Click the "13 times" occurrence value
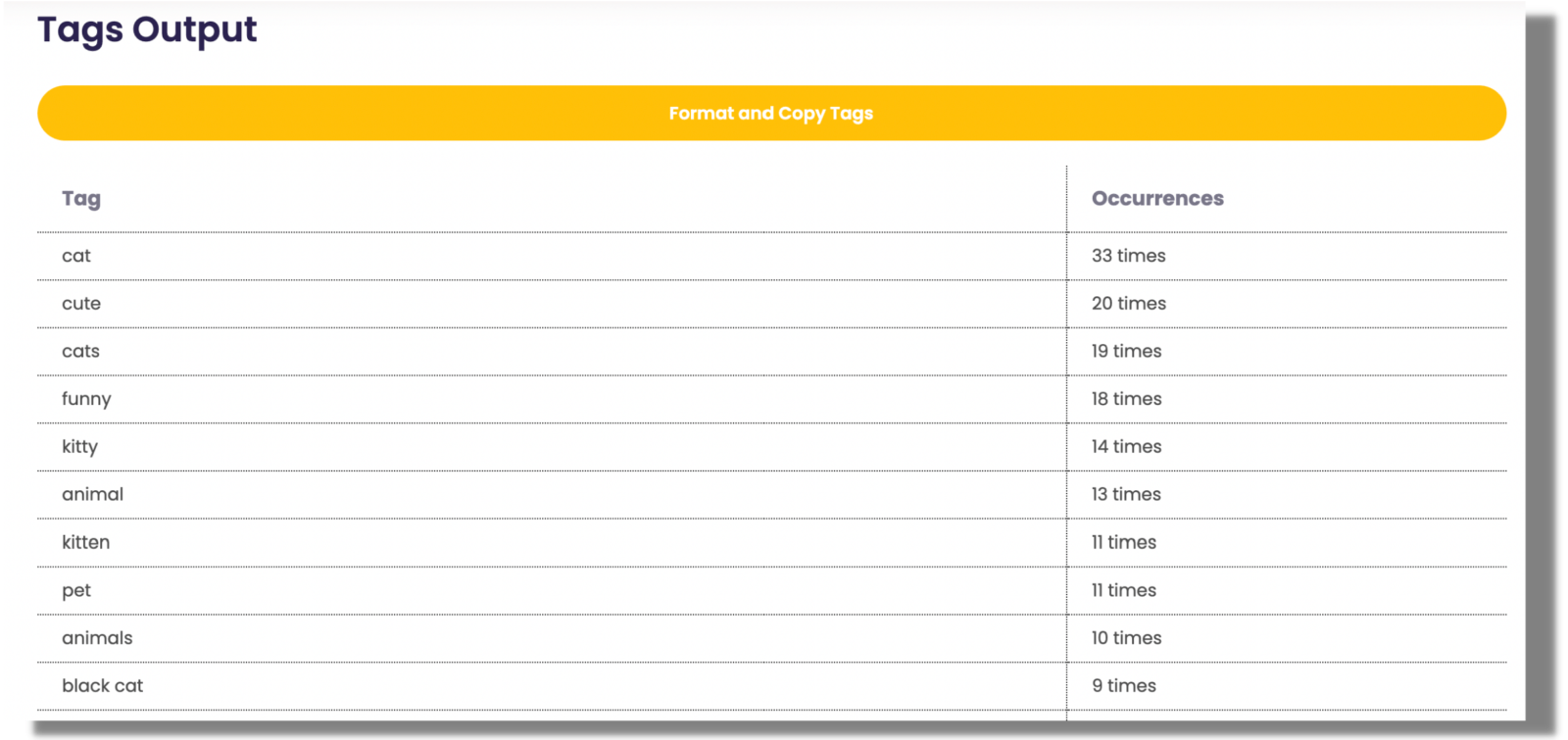 (x=1126, y=495)
